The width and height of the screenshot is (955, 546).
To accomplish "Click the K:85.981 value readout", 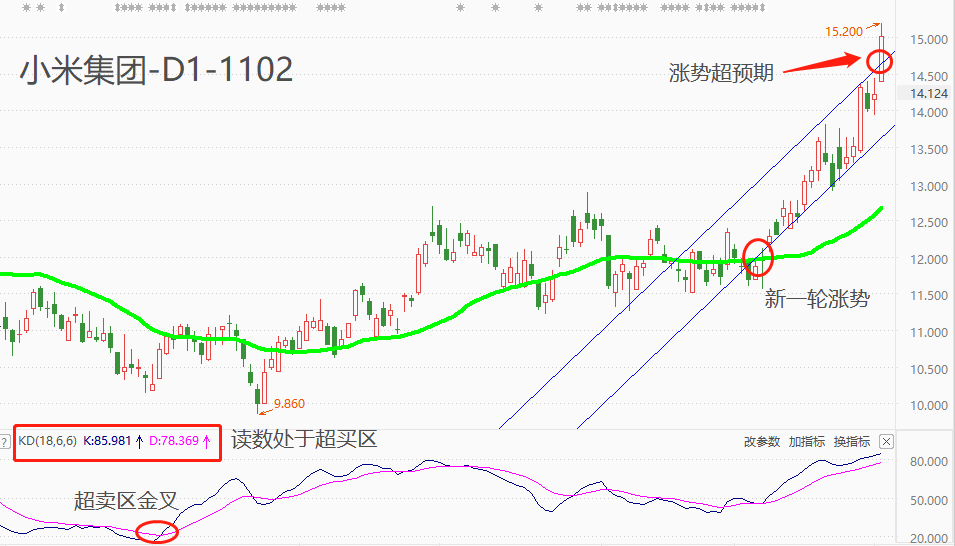I will [107, 441].
